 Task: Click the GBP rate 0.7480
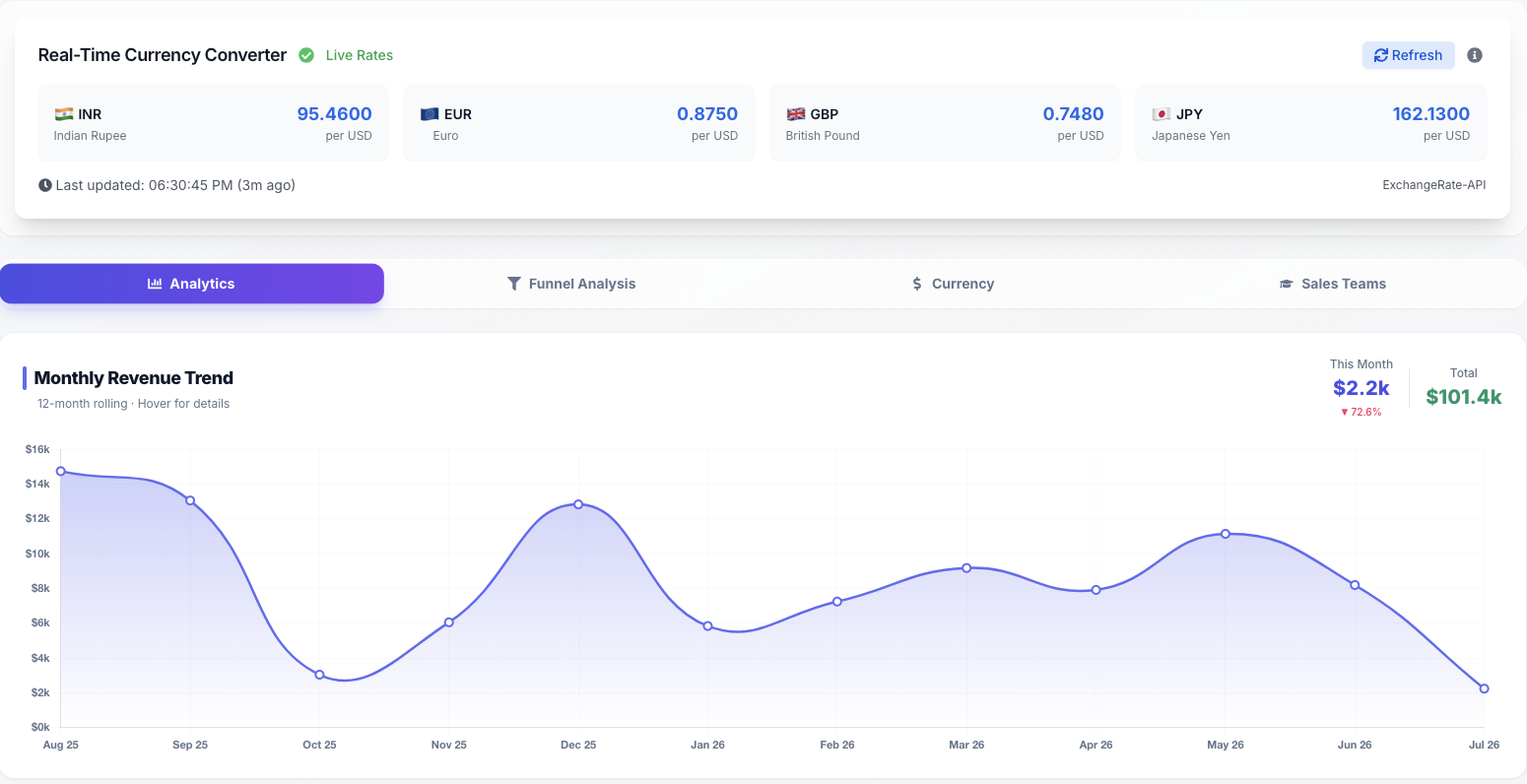[x=1074, y=114]
